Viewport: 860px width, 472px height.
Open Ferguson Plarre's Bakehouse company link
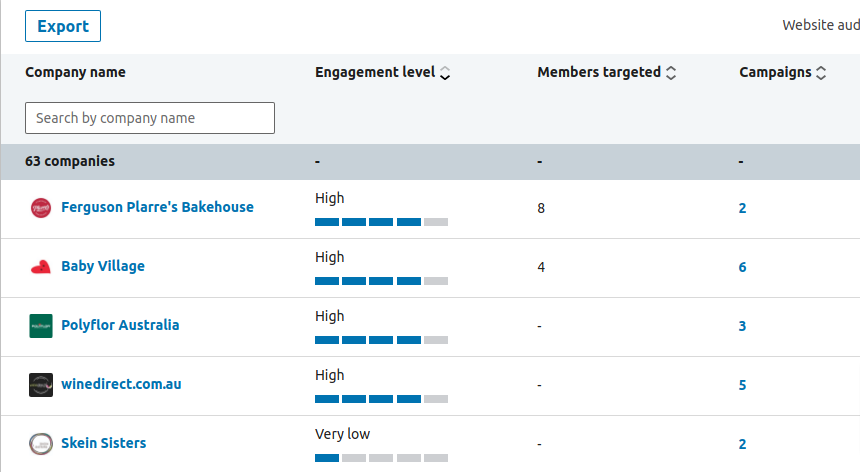157,207
